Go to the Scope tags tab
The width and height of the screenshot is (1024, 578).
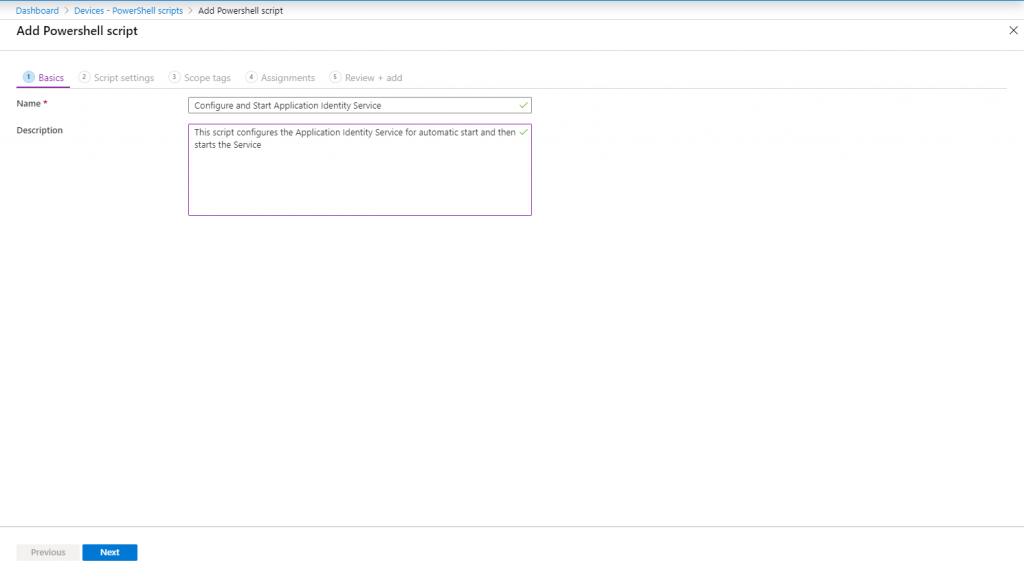pos(207,78)
